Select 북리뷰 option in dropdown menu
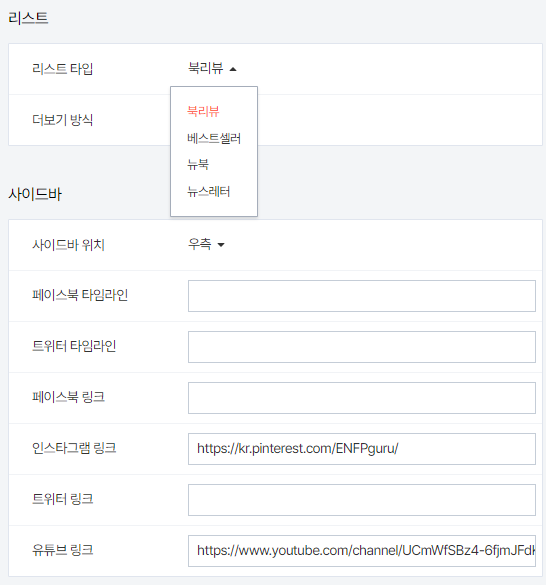The image size is (546, 585). coord(203,111)
